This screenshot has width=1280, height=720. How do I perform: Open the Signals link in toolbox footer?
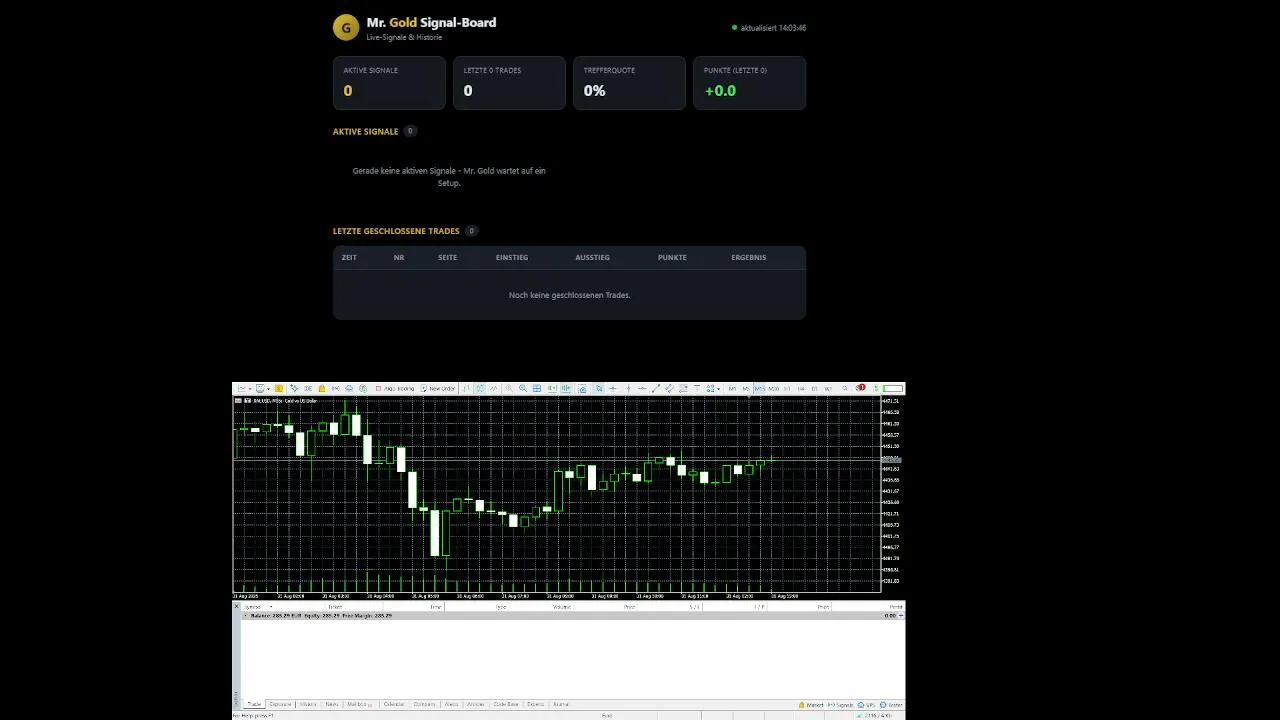[x=841, y=705]
